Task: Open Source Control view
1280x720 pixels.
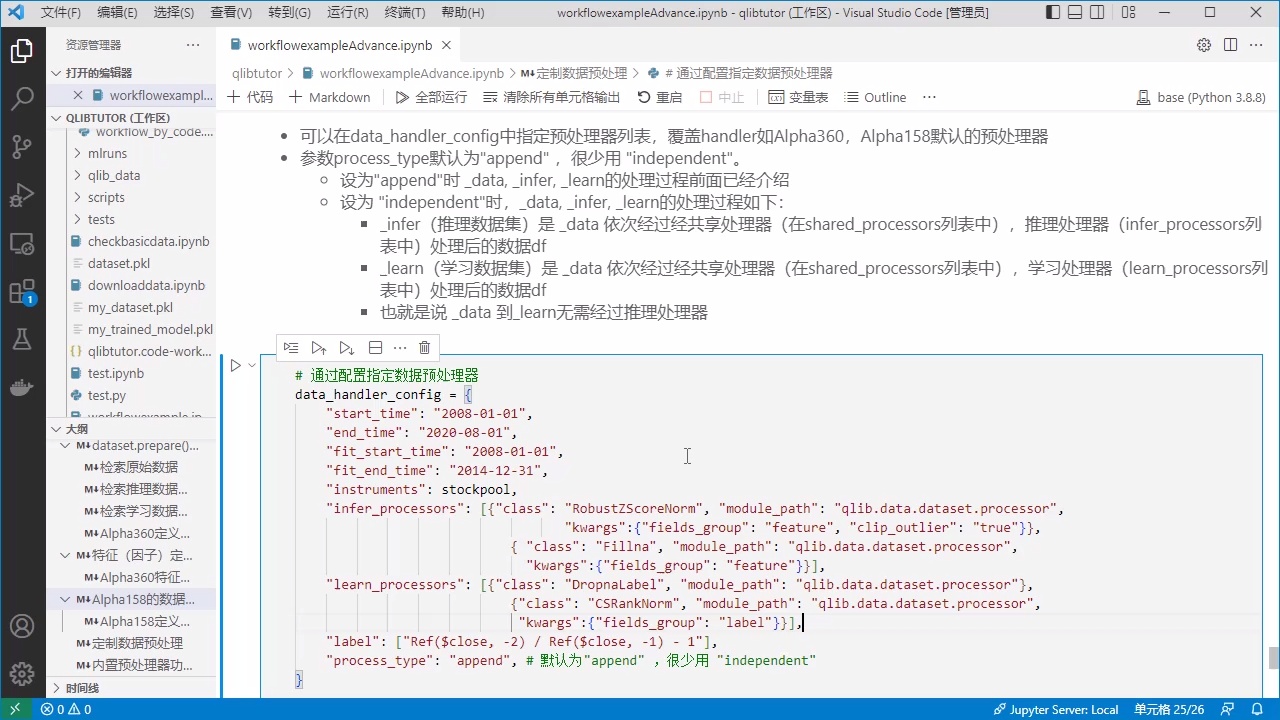Action: coord(22,147)
